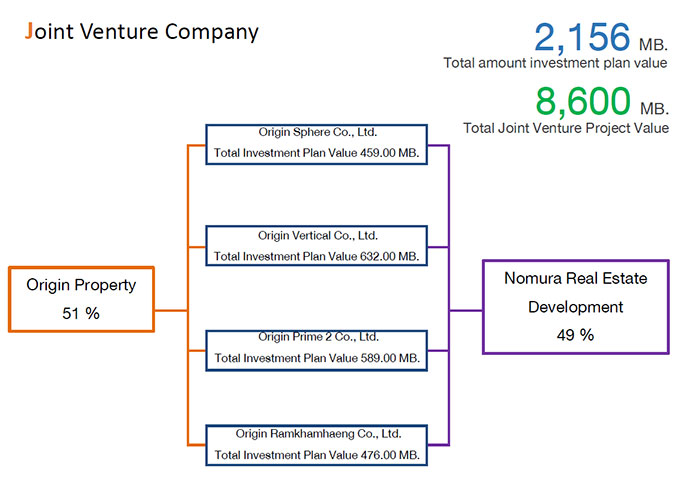Click the "Nomura Real Estate" text line
680x480 pixels.
[x=574, y=279]
